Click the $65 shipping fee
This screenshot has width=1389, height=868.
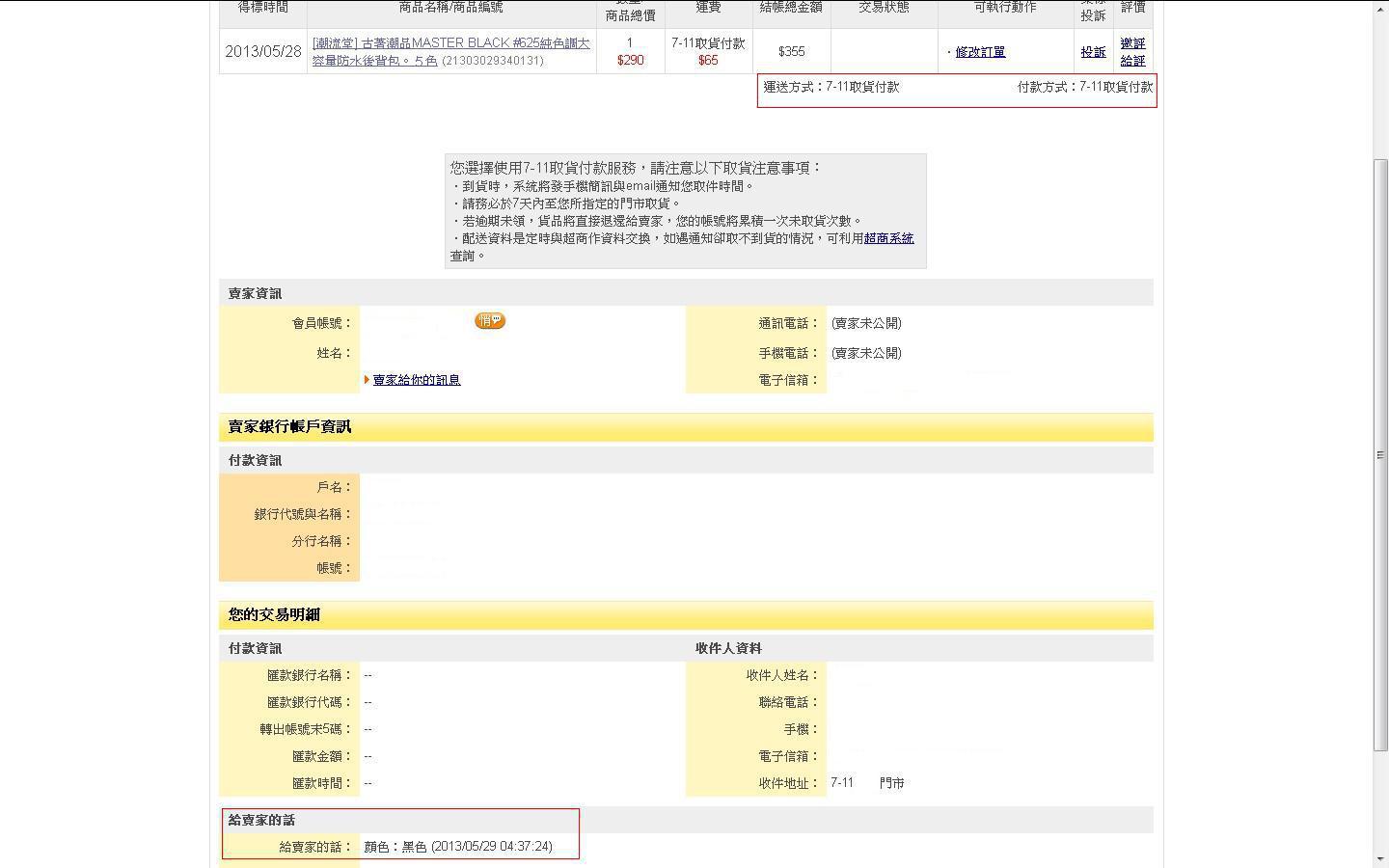708,60
